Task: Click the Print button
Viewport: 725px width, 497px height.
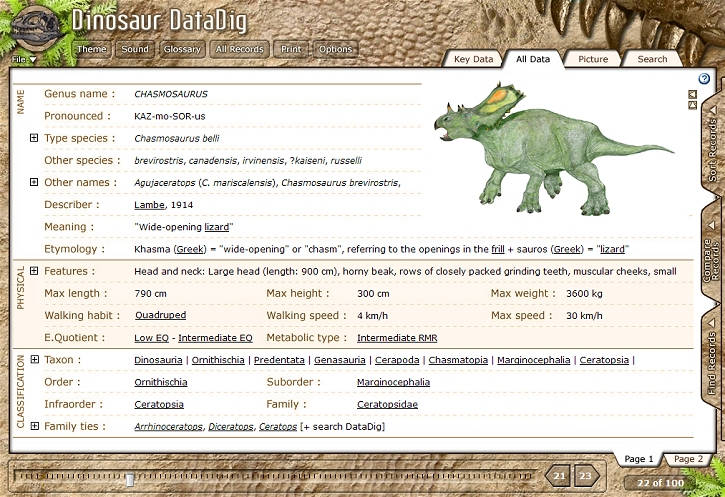Action: click(291, 49)
